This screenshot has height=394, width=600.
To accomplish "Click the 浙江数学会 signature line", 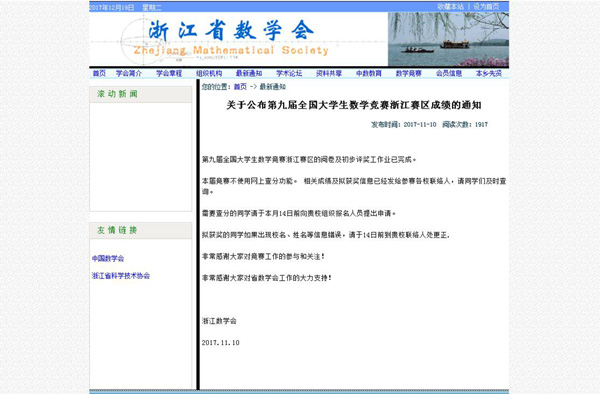I will coord(219,321).
